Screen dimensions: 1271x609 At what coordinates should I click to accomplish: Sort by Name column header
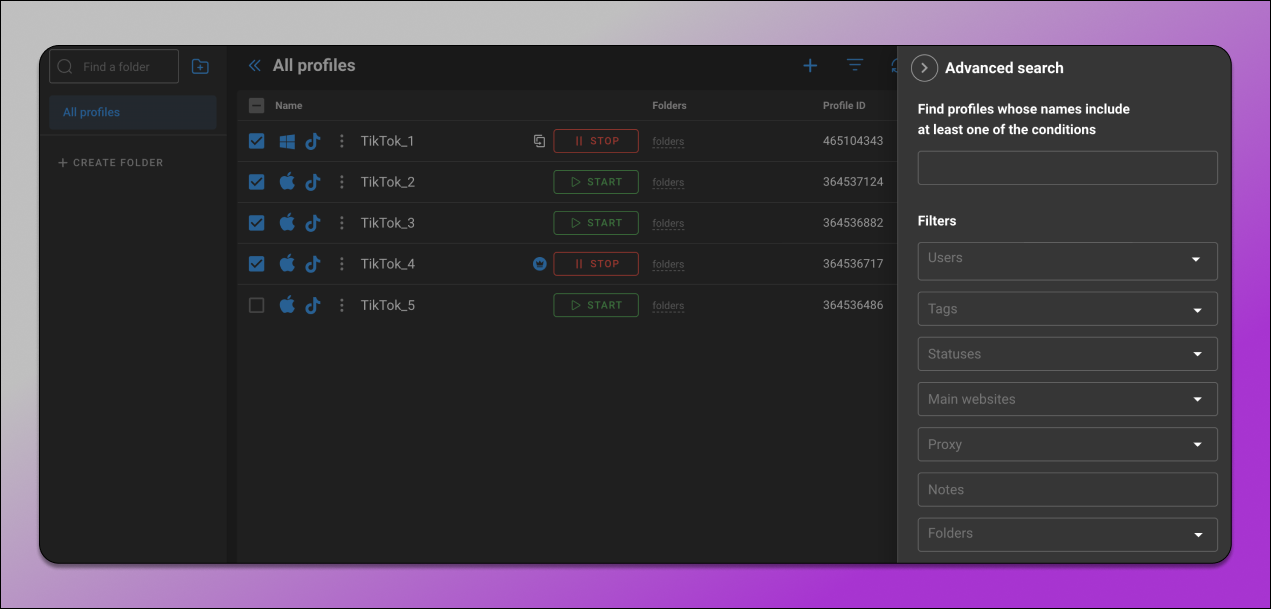pos(288,105)
